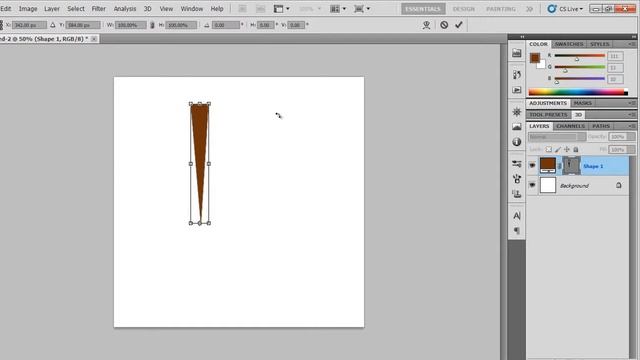Click the Launch Mini Bridge icon in application bar
This screenshot has width=640, height=360.
click(260, 9)
